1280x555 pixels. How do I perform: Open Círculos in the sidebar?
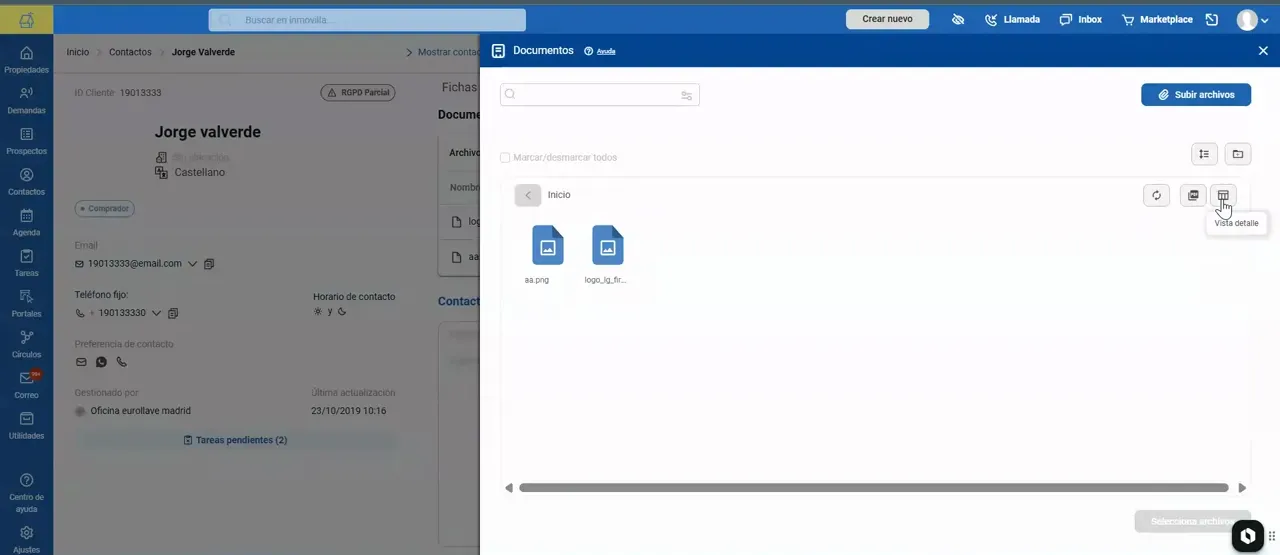pyautogui.click(x=26, y=344)
